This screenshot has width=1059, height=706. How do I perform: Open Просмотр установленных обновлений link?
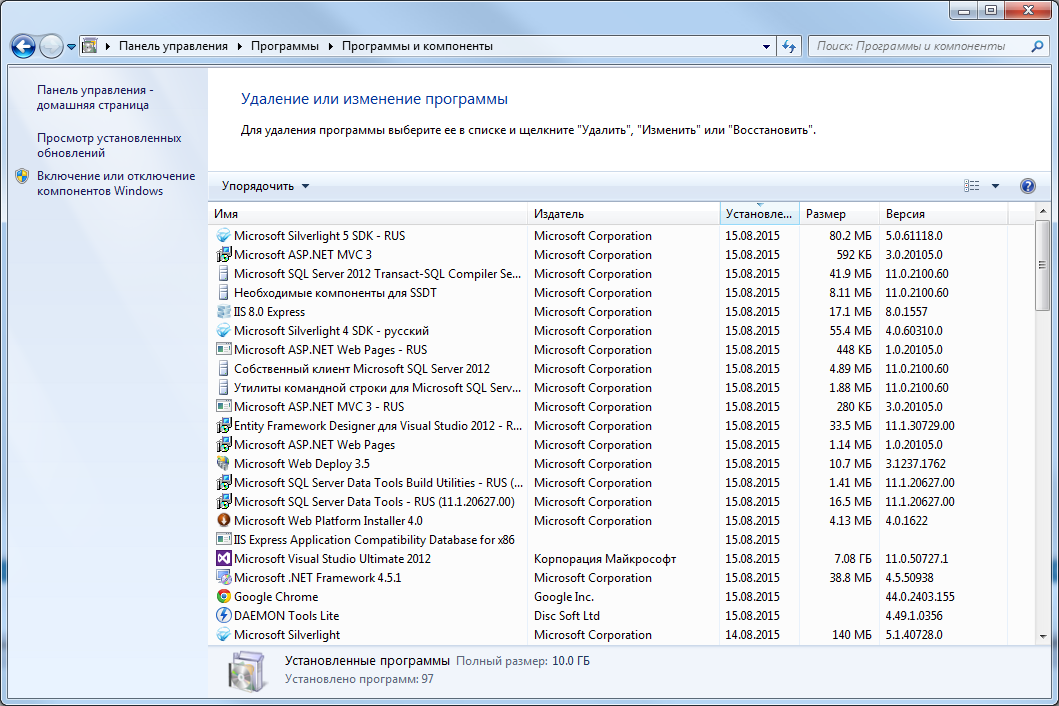tap(109, 146)
